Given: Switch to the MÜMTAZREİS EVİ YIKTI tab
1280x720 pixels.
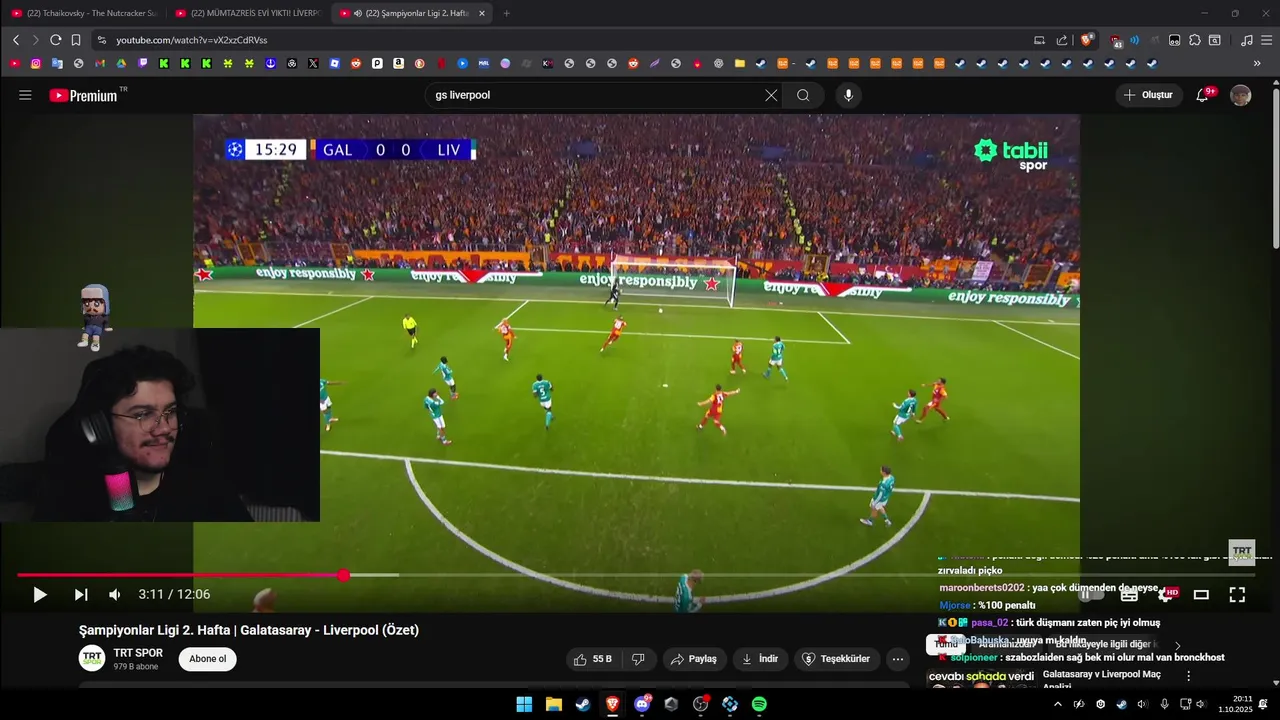Looking at the screenshot, I should 248,13.
